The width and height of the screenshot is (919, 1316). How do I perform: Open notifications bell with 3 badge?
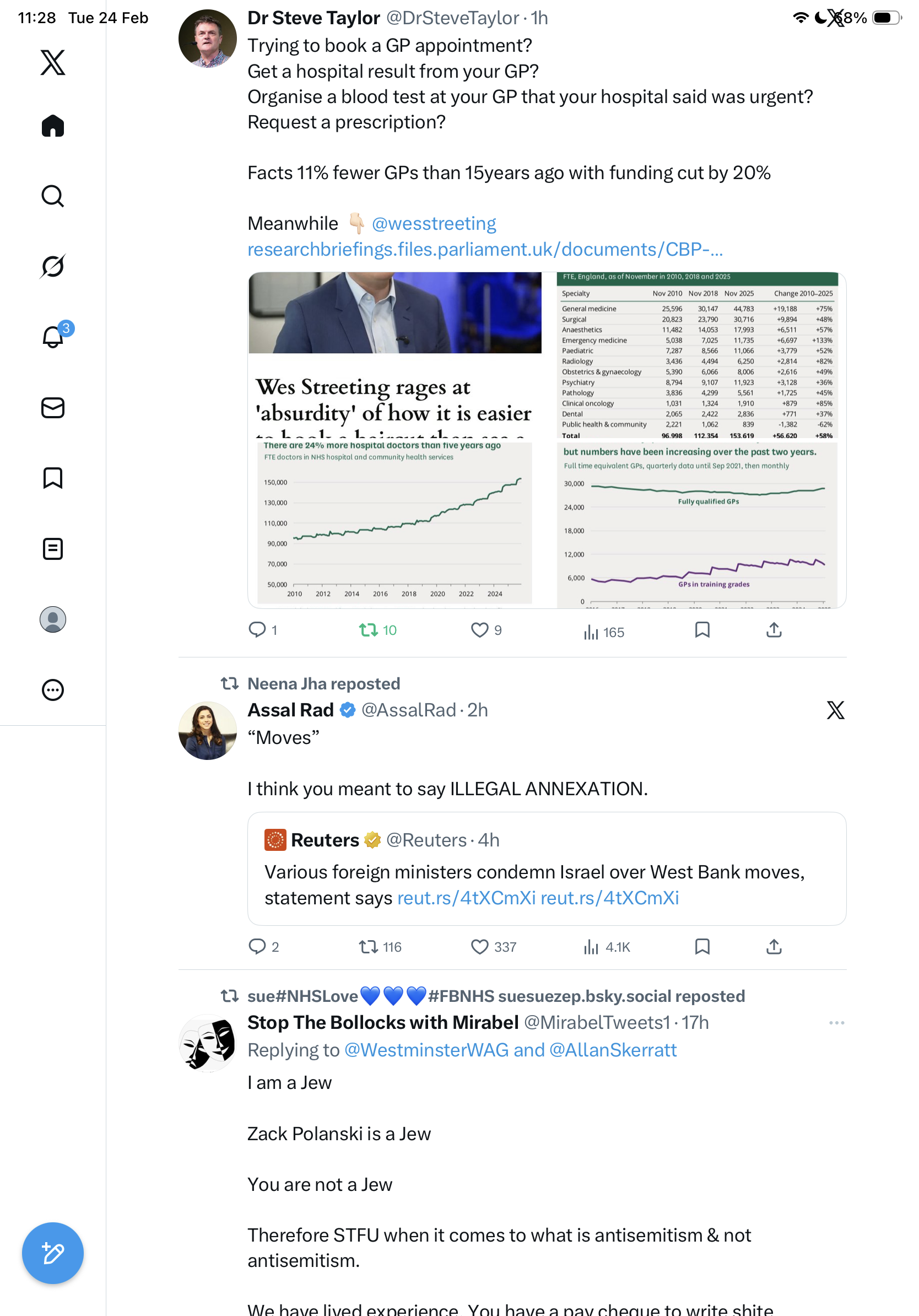[53, 337]
